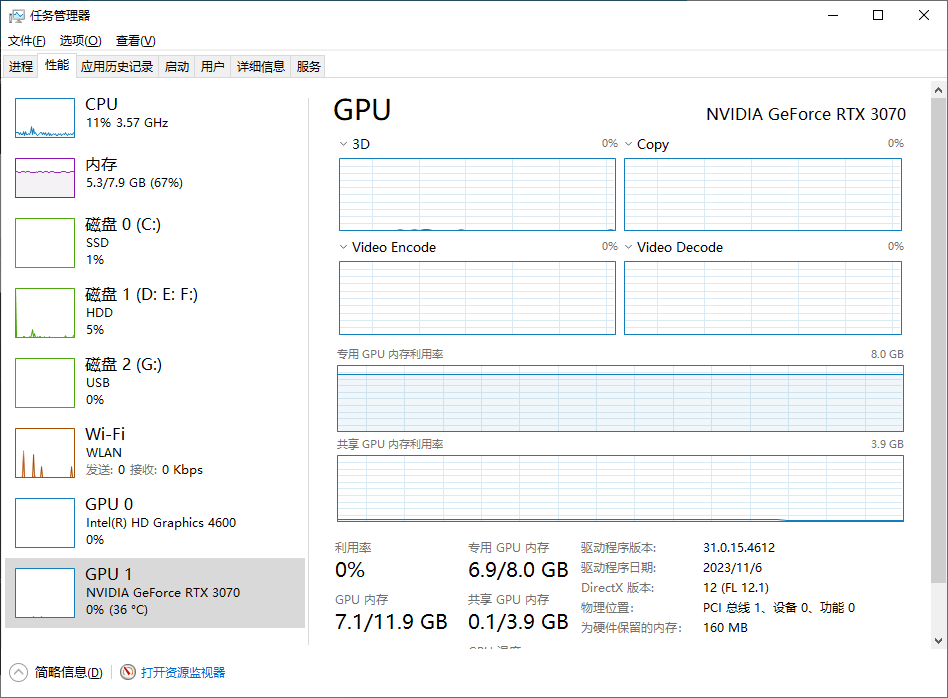This screenshot has width=948, height=698.
Task: Click the 3D engine usage graph
Action: (477, 195)
